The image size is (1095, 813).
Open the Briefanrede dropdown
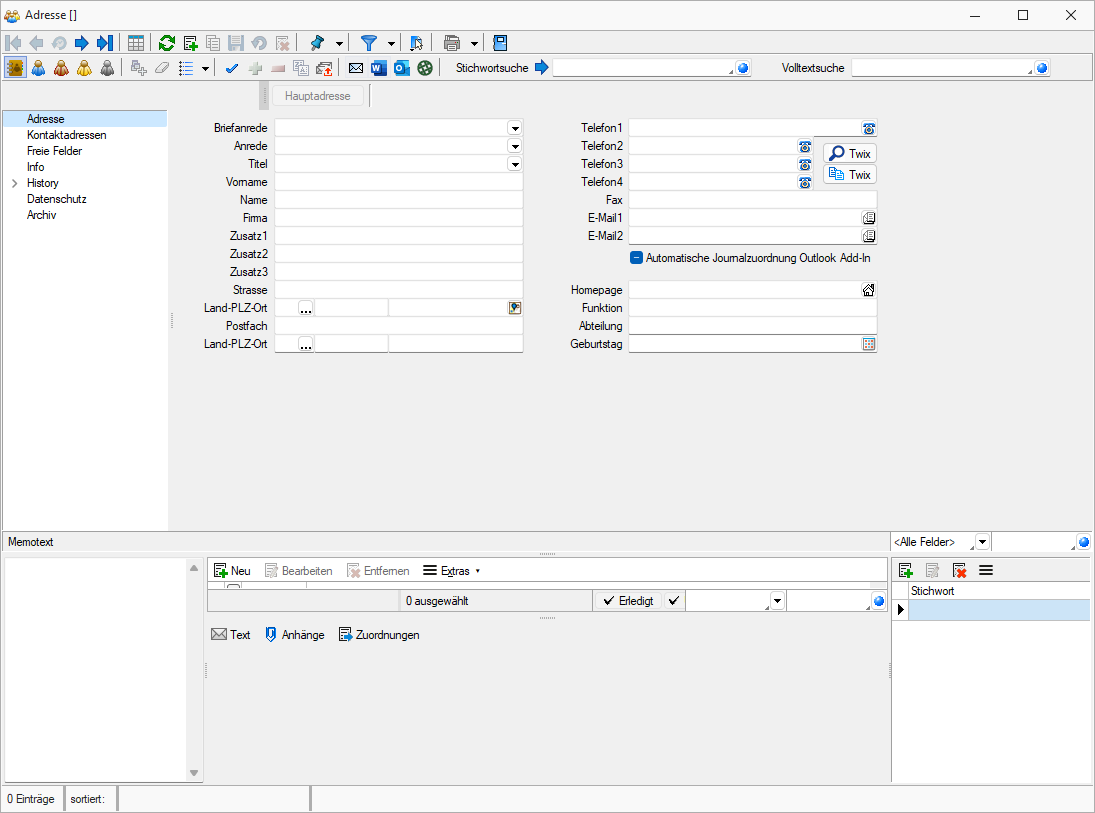pyautogui.click(x=515, y=128)
